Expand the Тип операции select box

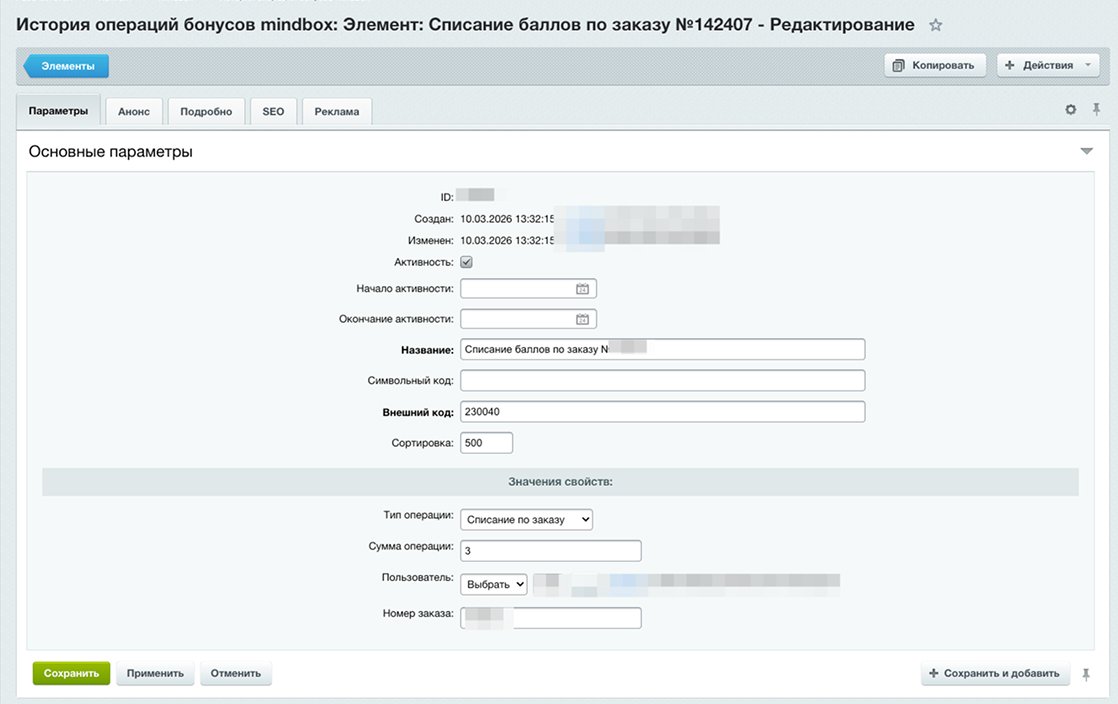pos(527,520)
